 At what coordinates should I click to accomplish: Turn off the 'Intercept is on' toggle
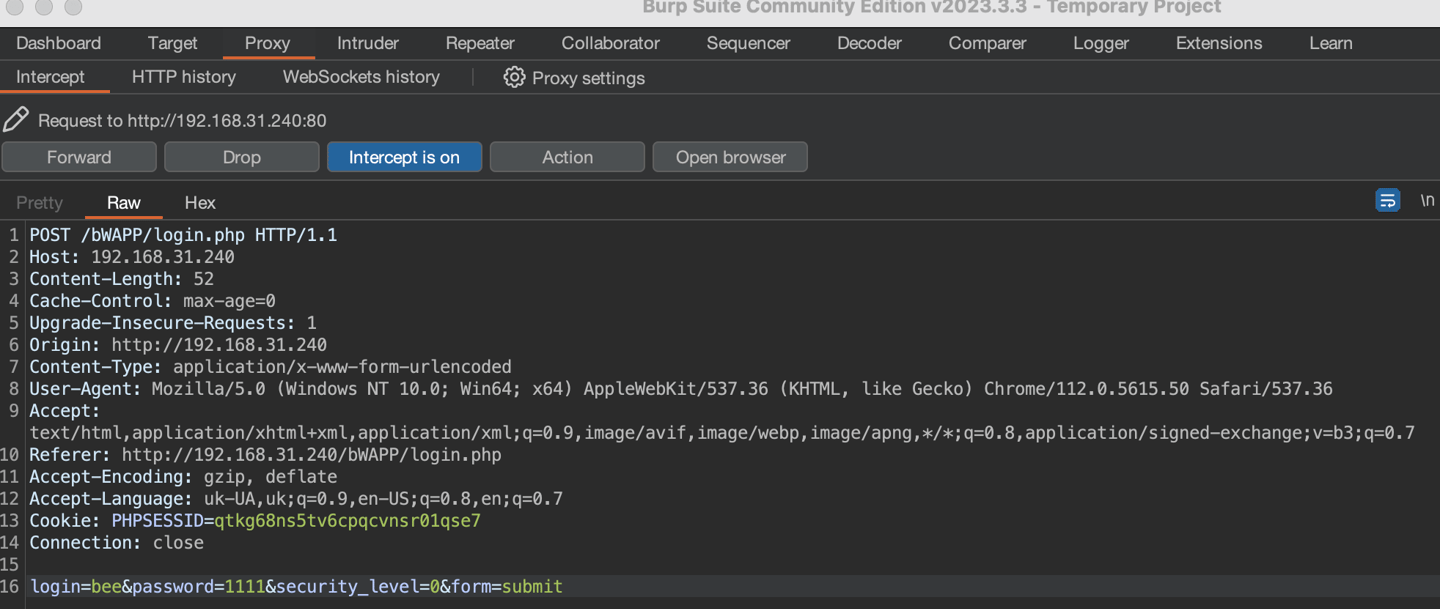click(404, 157)
